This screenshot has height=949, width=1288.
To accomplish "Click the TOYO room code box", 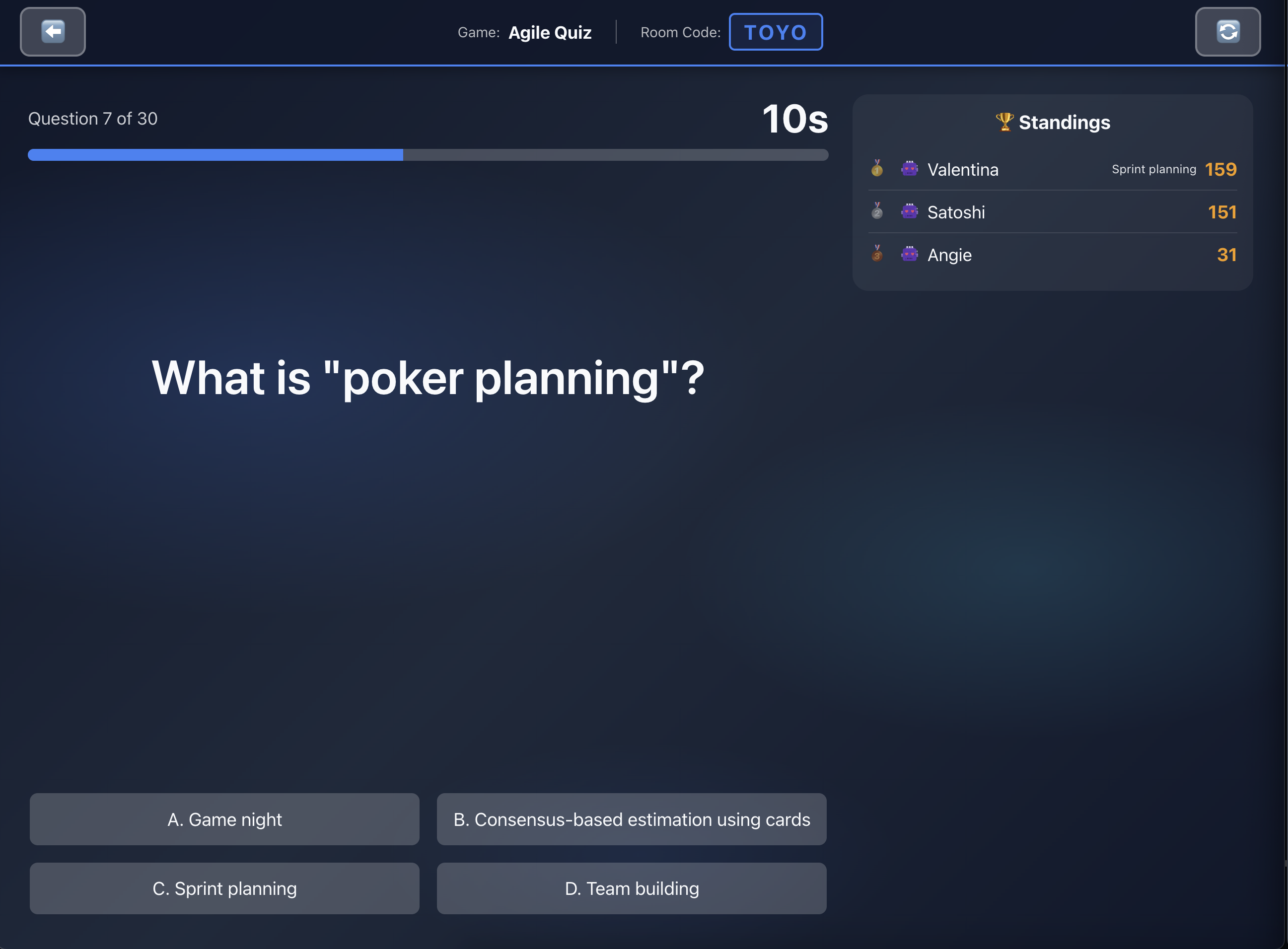I will point(775,32).
